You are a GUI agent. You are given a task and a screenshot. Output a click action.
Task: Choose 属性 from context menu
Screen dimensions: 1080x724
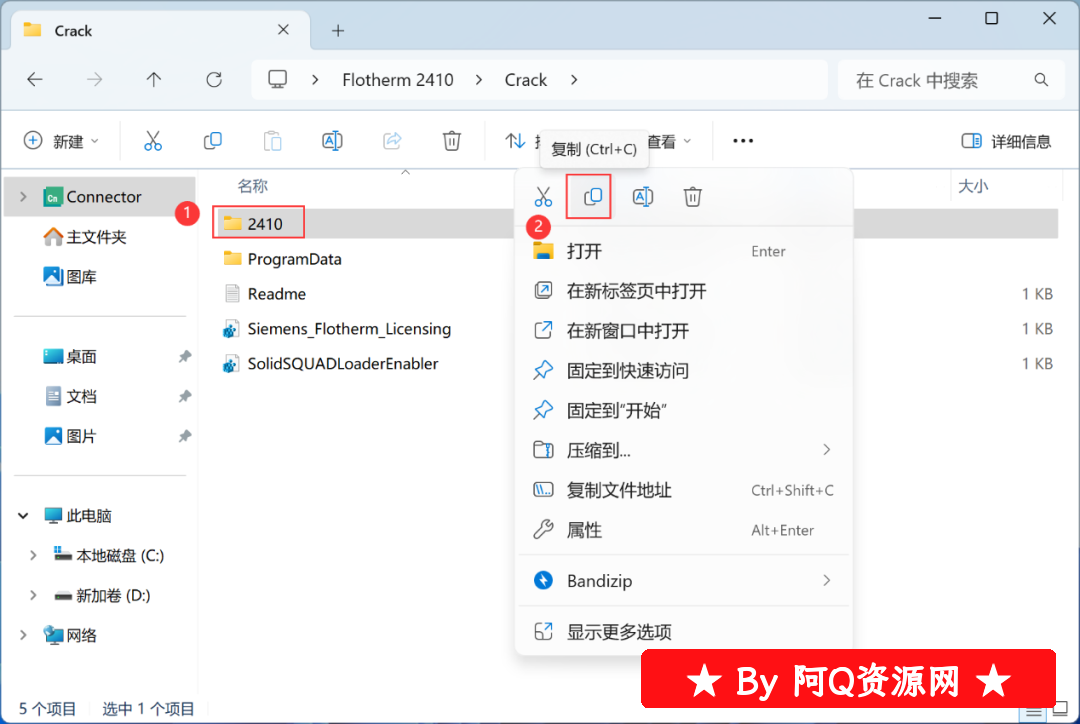pyautogui.click(x=685, y=530)
